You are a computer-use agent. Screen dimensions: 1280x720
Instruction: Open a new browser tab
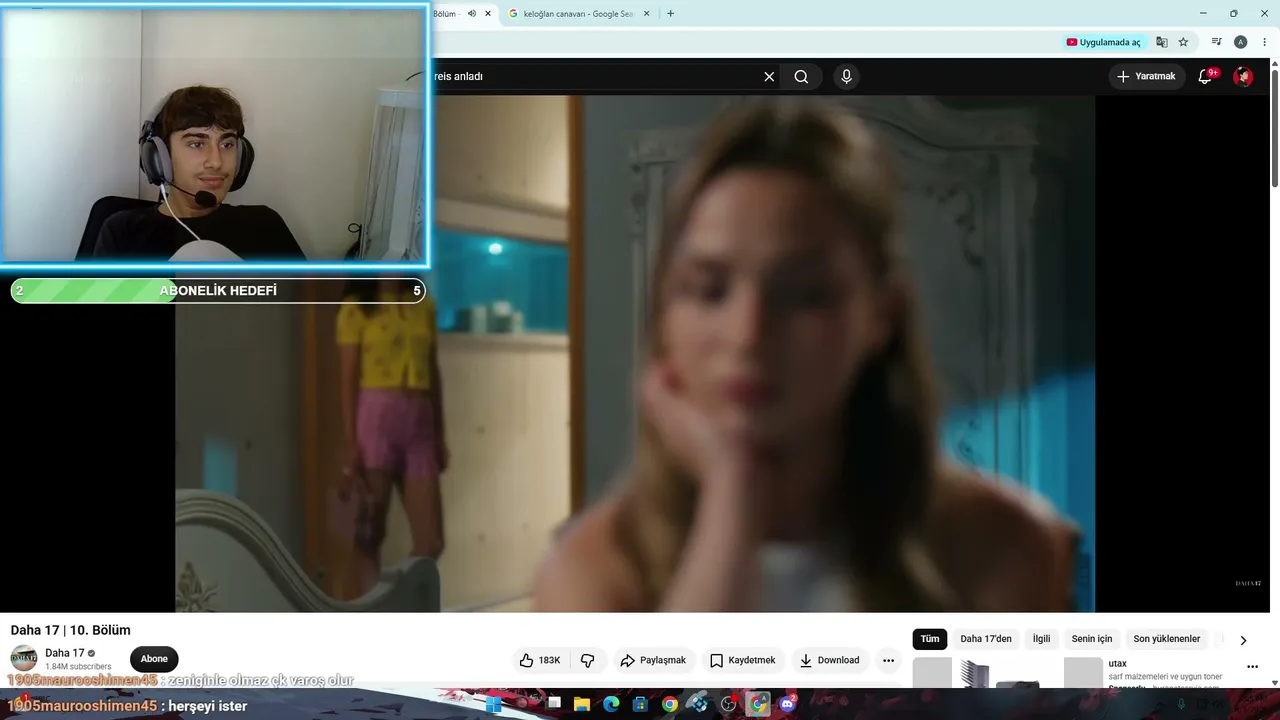coord(670,14)
